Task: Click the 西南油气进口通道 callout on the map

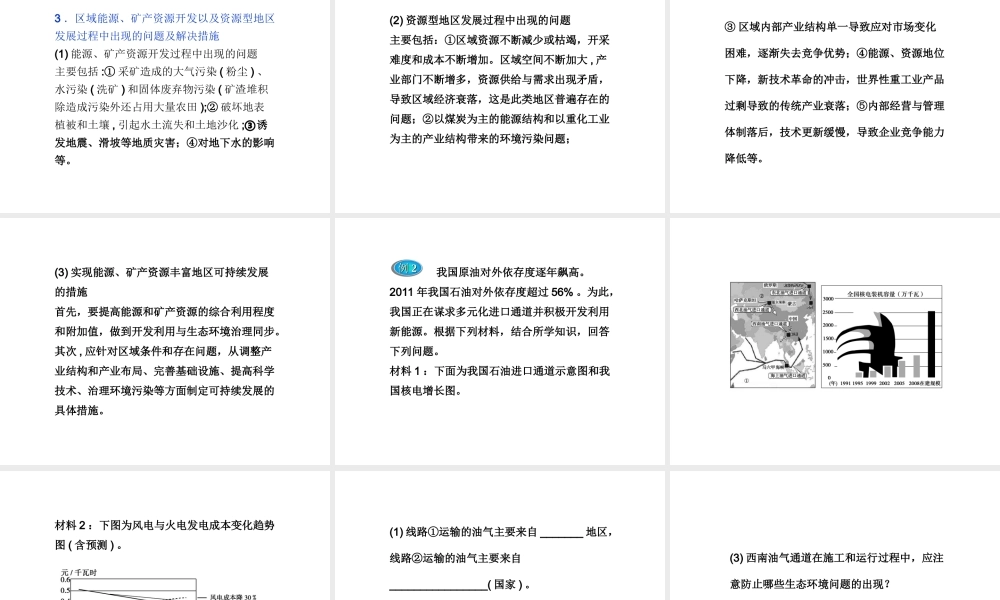Action: [x=768, y=324]
